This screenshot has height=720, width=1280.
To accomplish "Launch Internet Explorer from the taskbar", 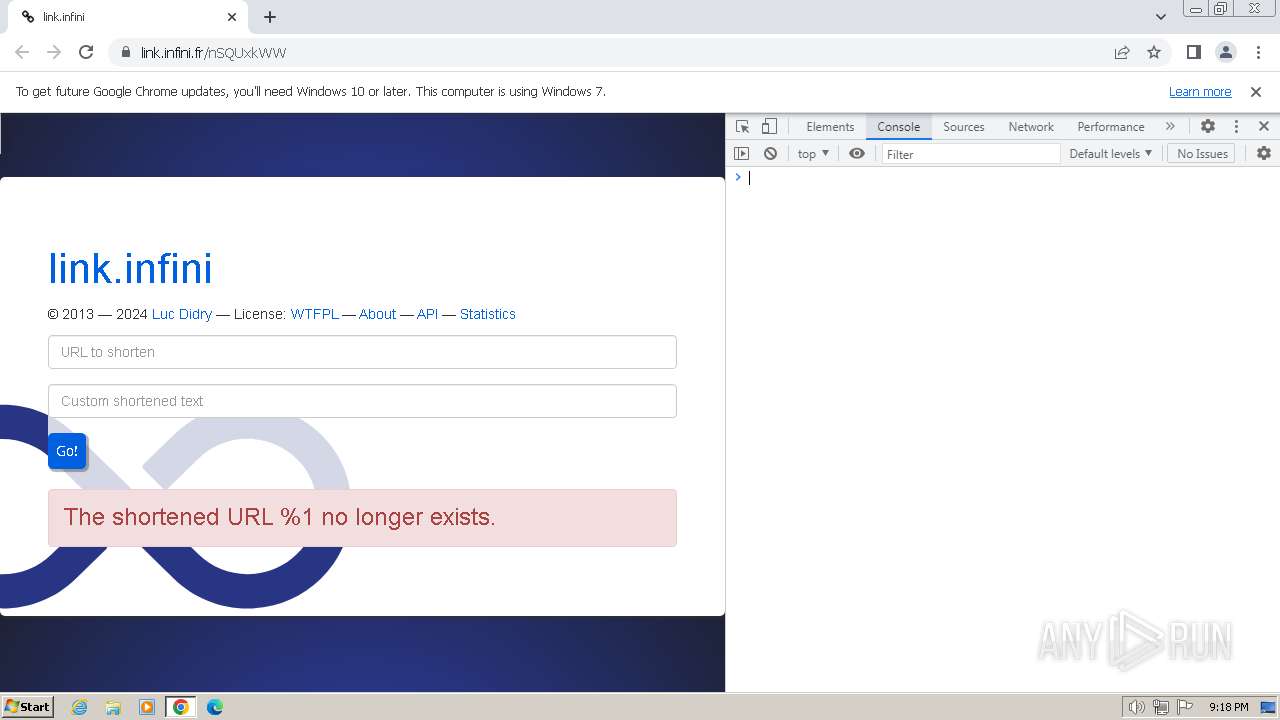I will click(x=80, y=707).
